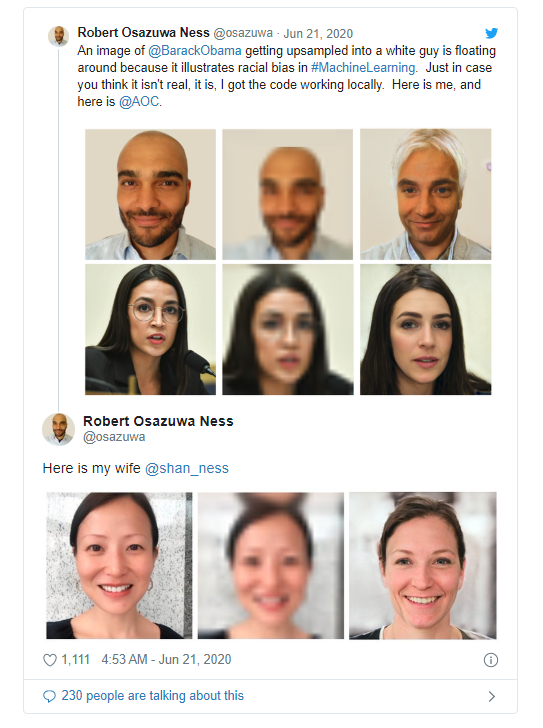This screenshot has height=728, width=543.
Task: Click the Twitter bird logo icon
Action: click(x=491, y=33)
